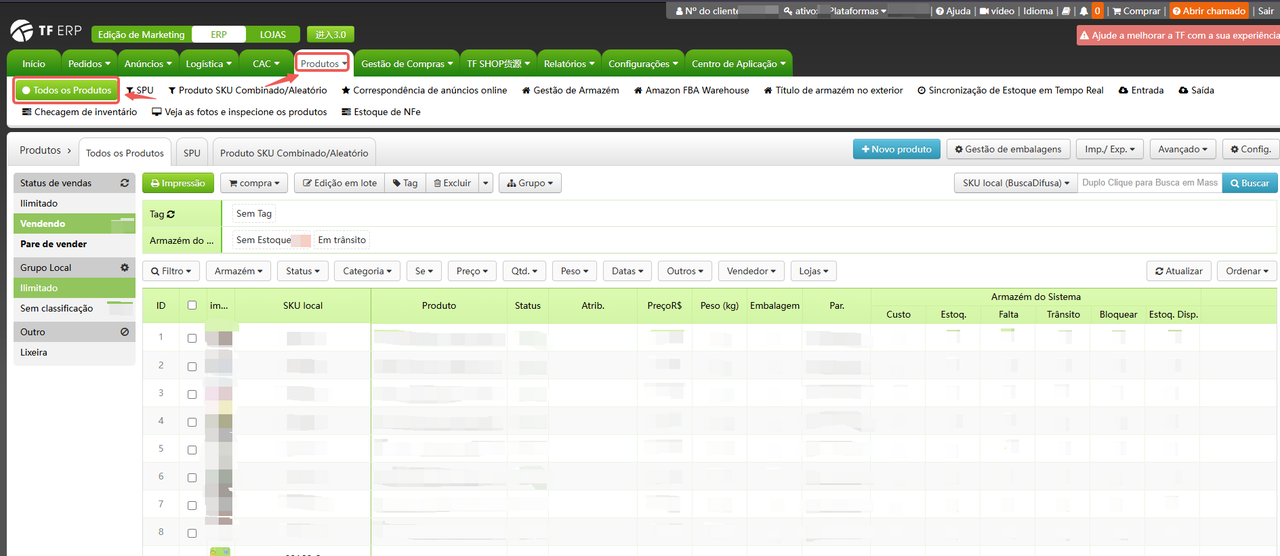Check the checkbox for row 6
The width and height of the screenshot is (1280, 556).
[192, 478]
